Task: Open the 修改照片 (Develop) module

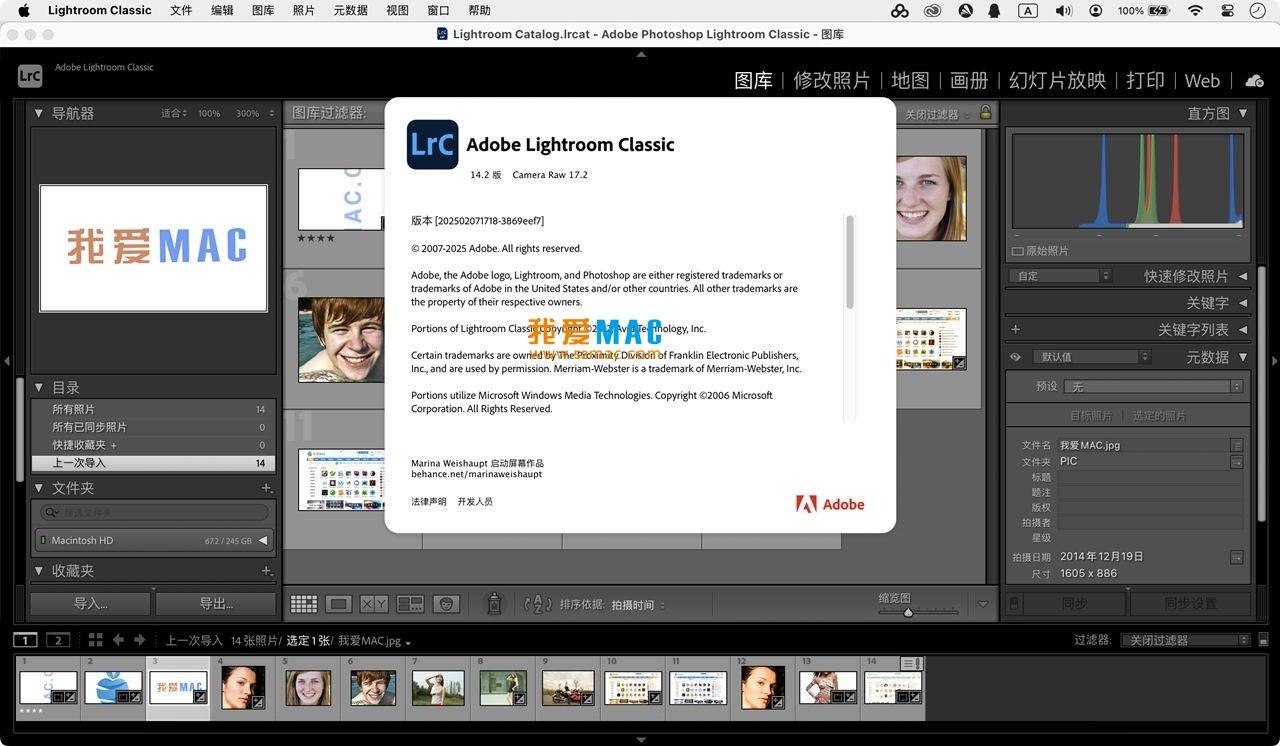Action: (x=831, y=81)
